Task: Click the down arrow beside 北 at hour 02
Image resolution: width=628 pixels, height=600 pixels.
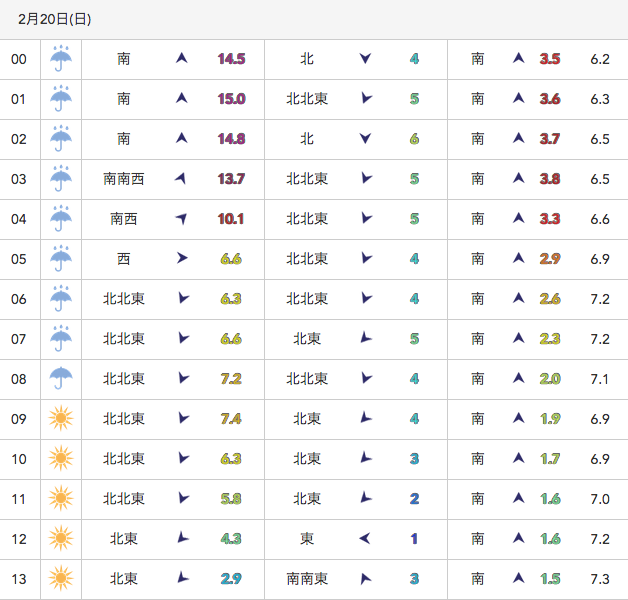Action: (365, 139)
